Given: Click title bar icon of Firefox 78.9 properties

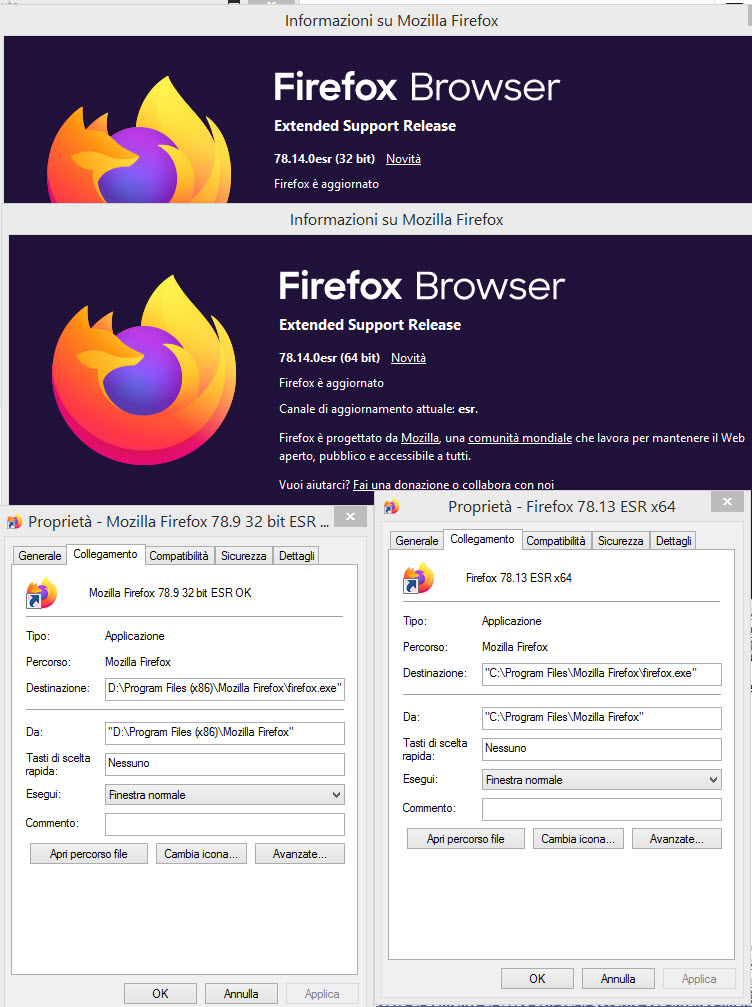Looking at the screenshot, I should tap(15, 521).
